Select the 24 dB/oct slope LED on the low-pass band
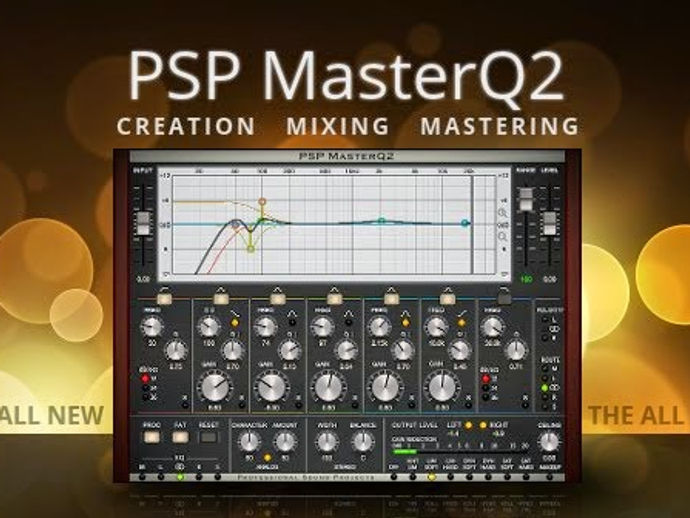 point(485,388)
